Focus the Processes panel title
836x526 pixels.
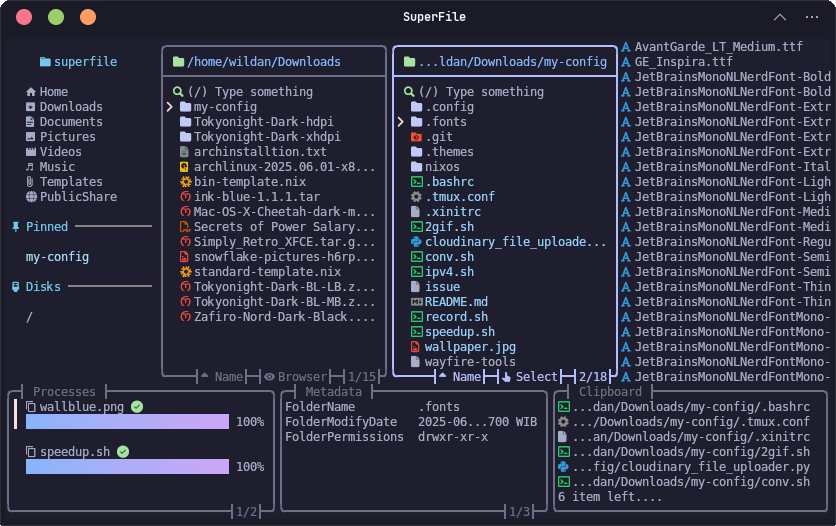64,392
